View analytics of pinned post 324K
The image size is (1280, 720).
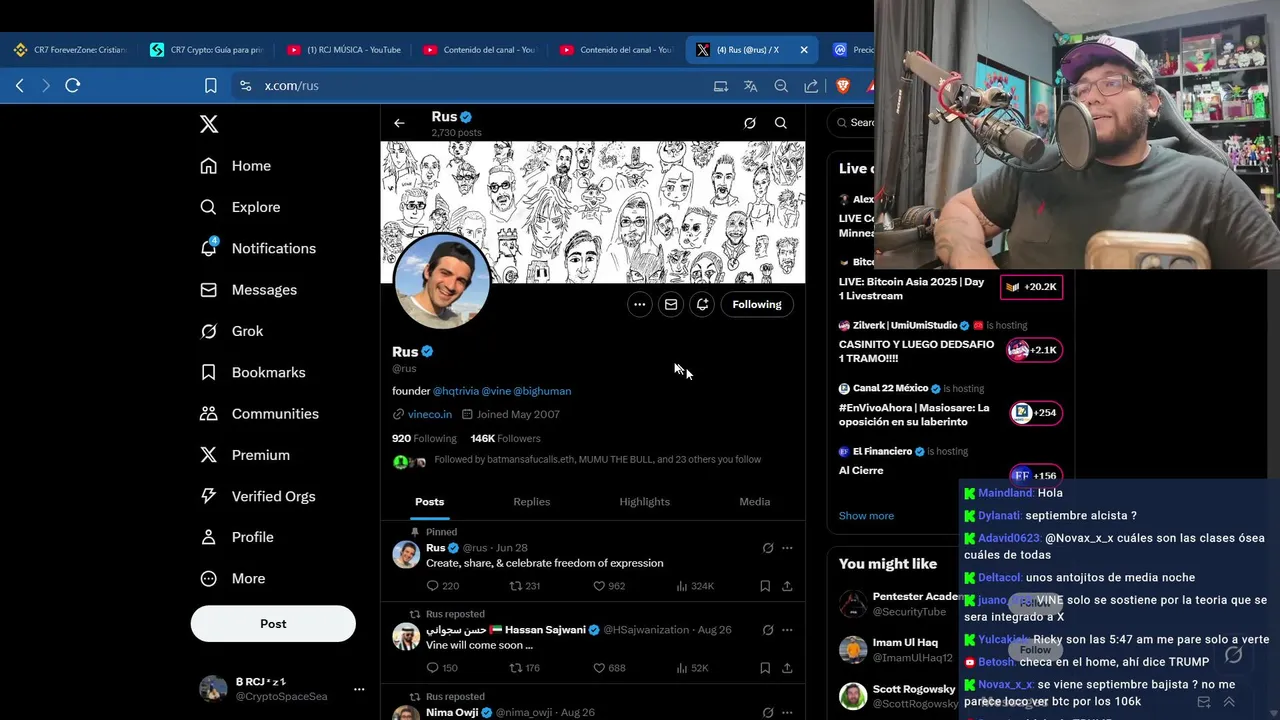(695, 586)
